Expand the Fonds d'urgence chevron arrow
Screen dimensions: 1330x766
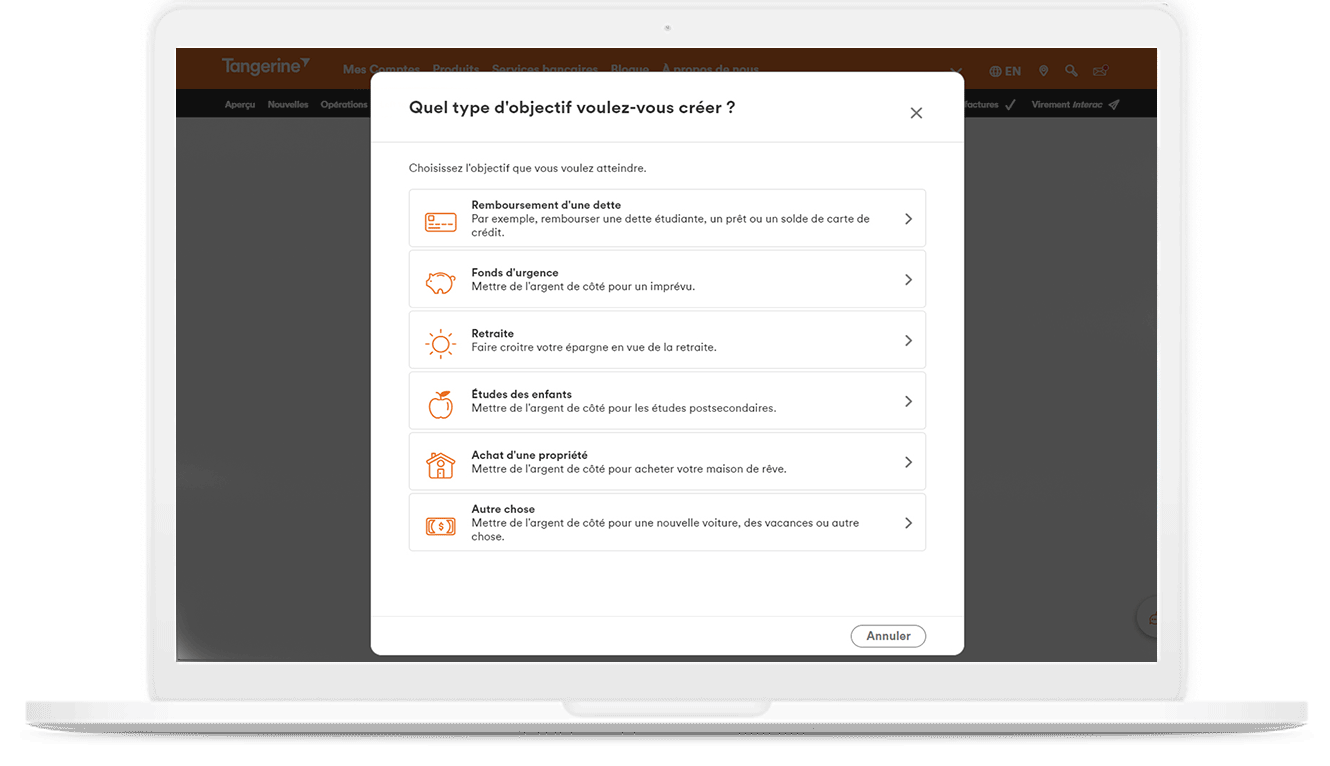(908, 279)
